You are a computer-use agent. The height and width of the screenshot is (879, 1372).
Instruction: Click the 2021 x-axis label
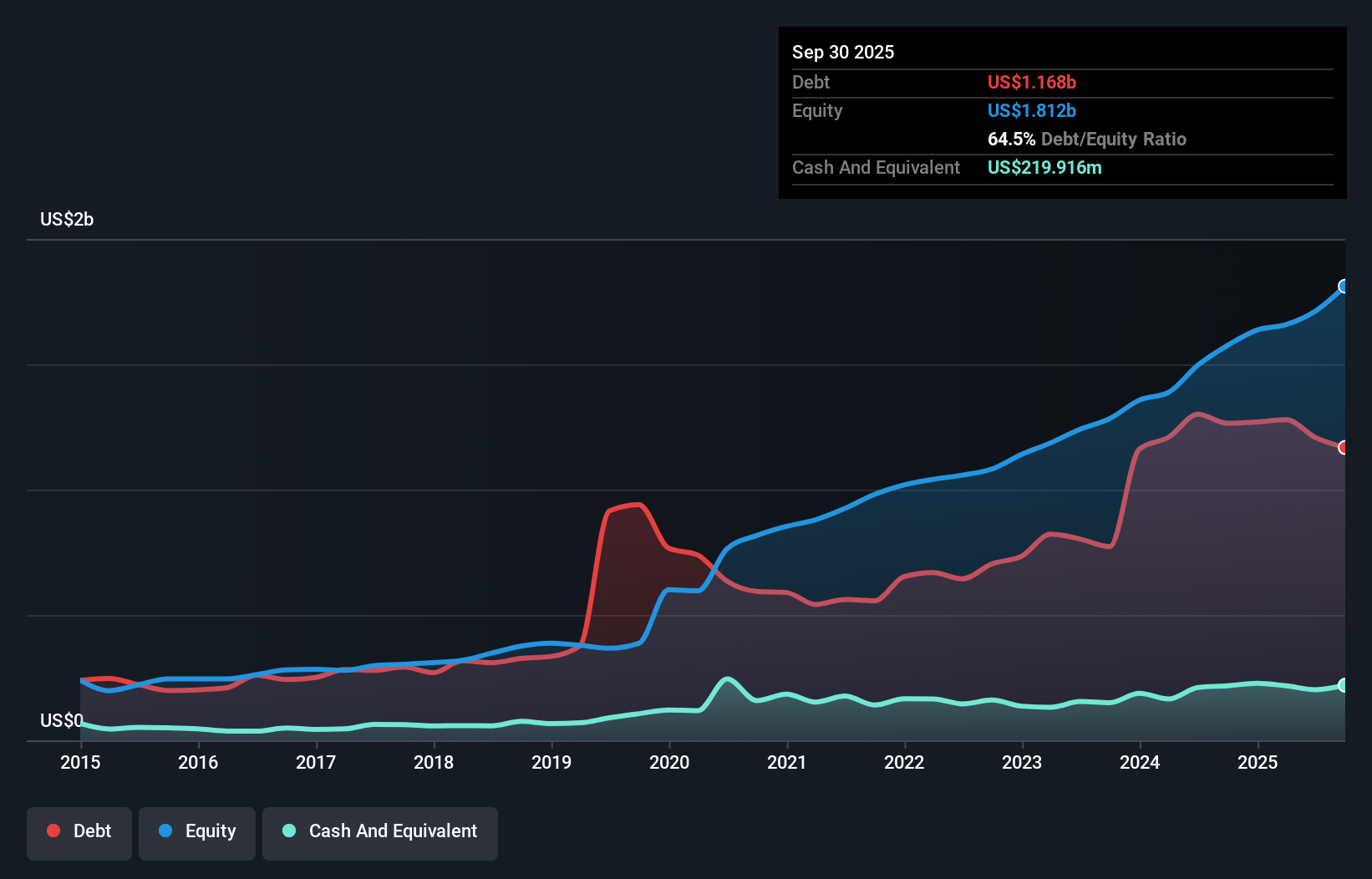coord(787,762)
